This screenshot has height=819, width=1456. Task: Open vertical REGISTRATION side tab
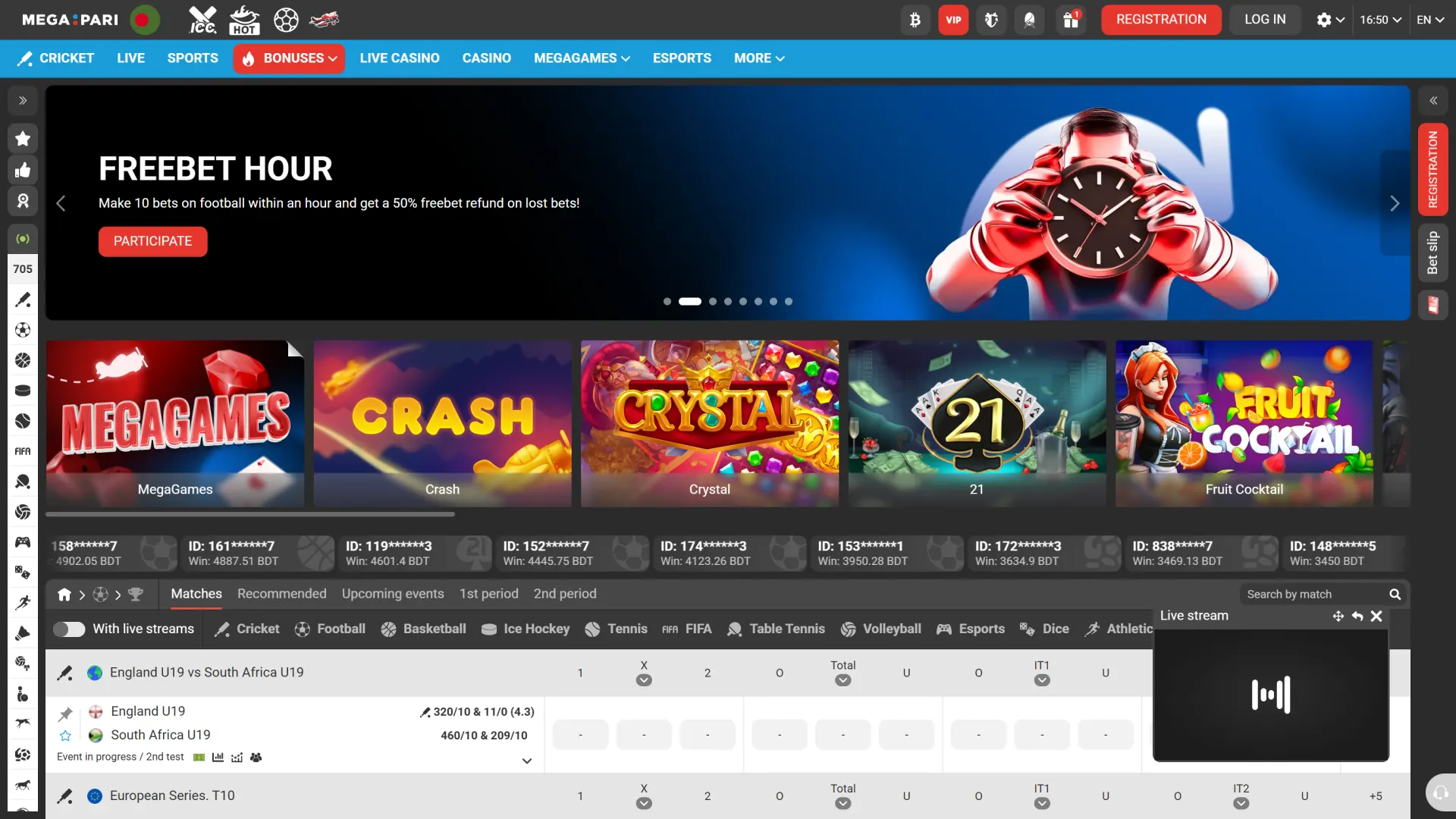pyautogui.click(x=1433, y=170)
